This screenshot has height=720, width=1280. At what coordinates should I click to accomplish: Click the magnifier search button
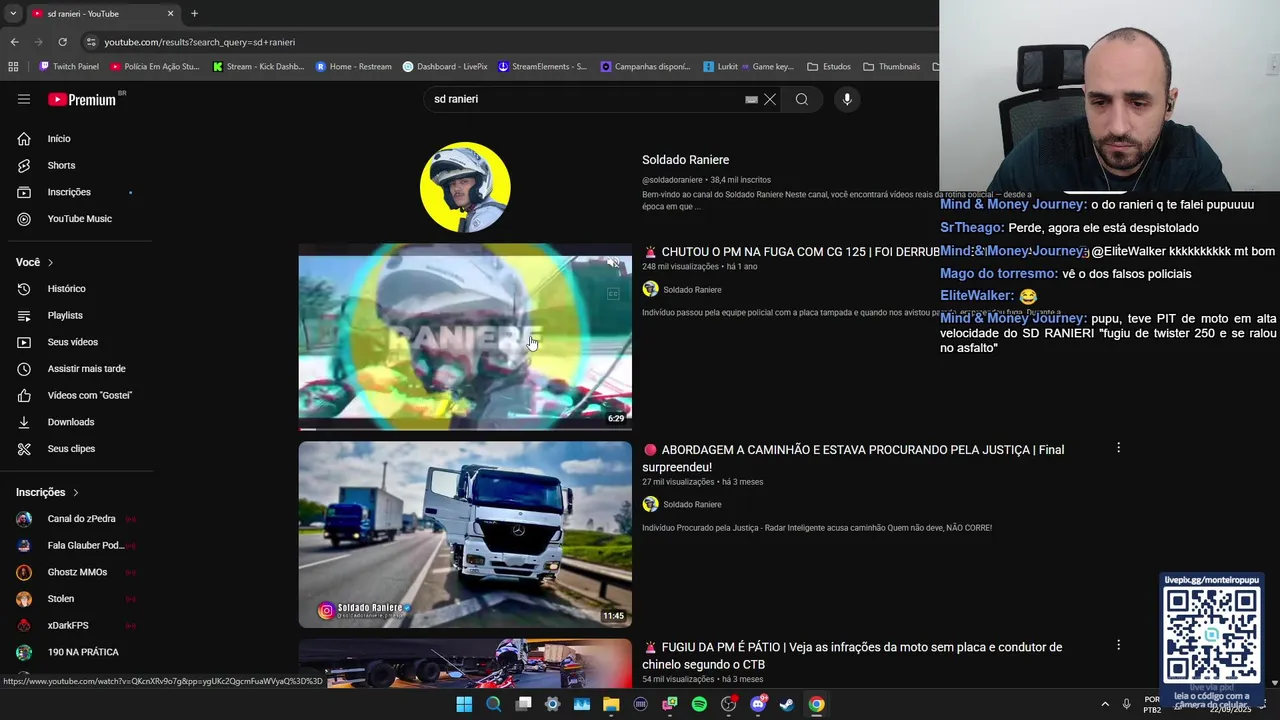[x=801, y=99]
